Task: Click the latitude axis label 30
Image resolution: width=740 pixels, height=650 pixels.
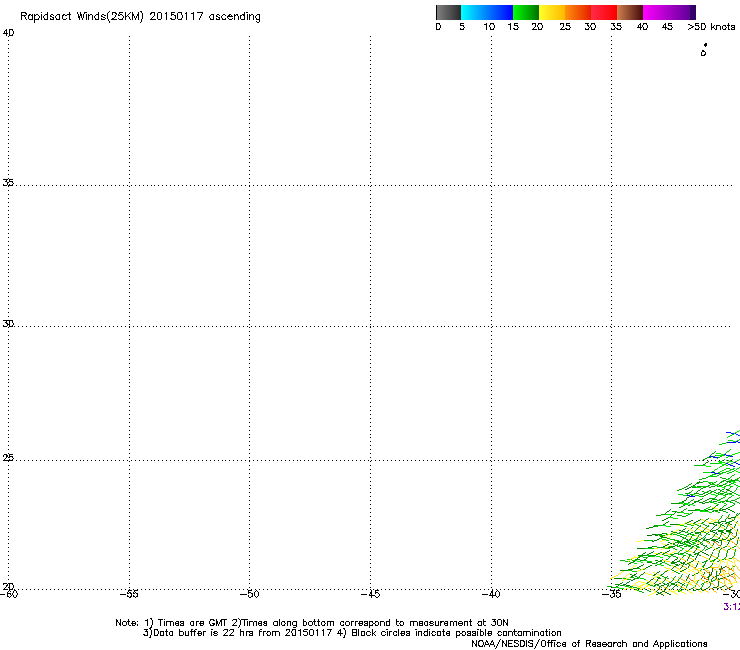Action: 8,324
